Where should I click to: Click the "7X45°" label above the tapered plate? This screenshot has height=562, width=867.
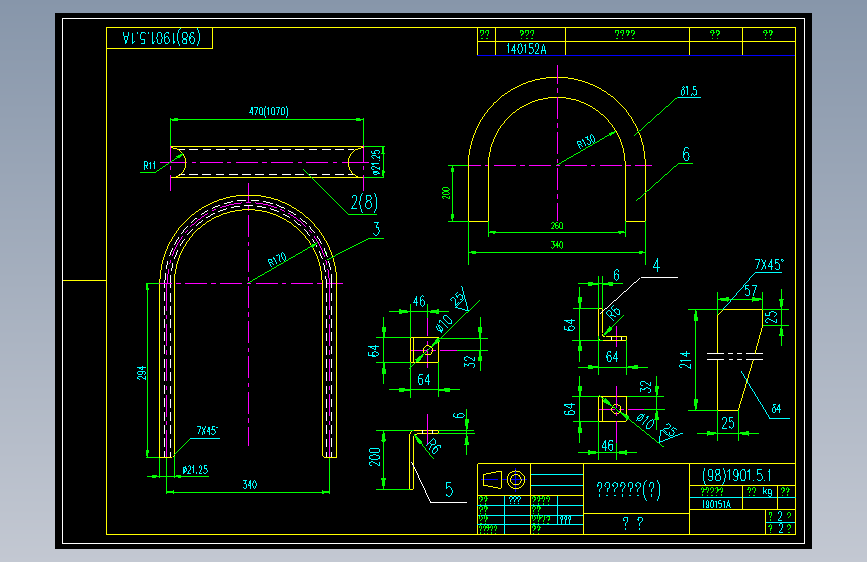coord(769,265)
